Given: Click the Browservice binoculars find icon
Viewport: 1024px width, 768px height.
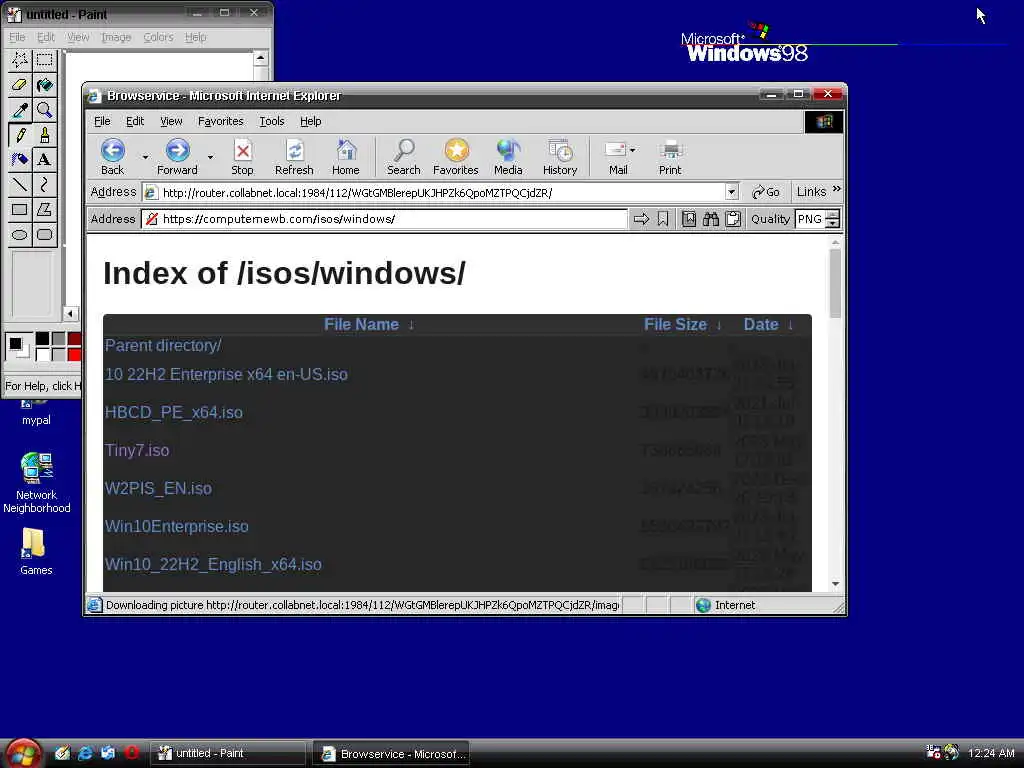Looking at the screenshot, I should (x=711, y=219).
